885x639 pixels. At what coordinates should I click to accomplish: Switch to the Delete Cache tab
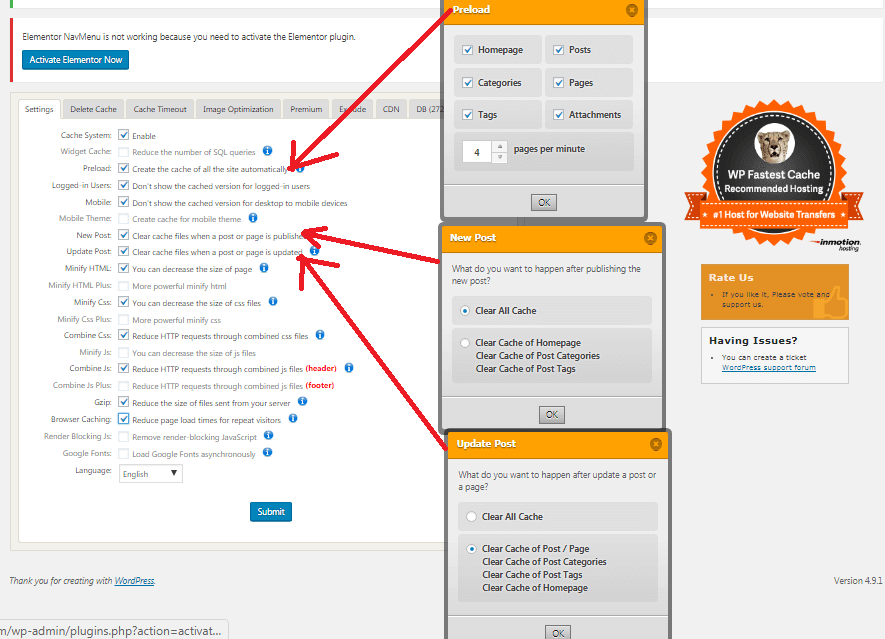click(x=93, y=109)
